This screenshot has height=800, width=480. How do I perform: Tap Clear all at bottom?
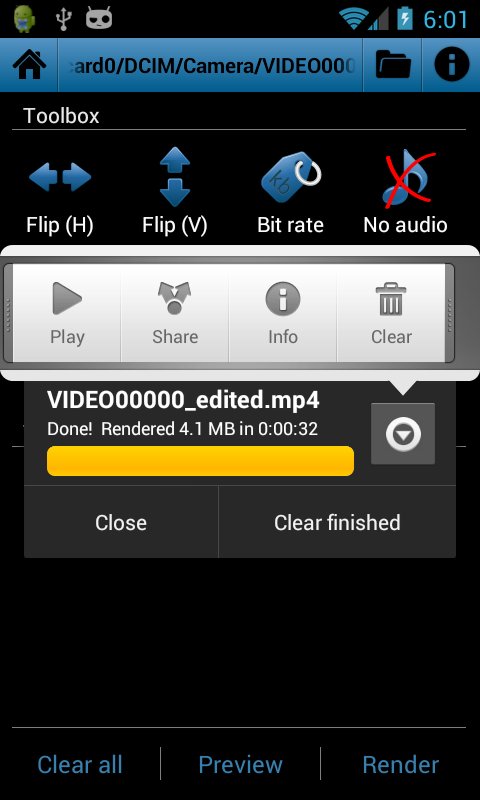point(80,764)
